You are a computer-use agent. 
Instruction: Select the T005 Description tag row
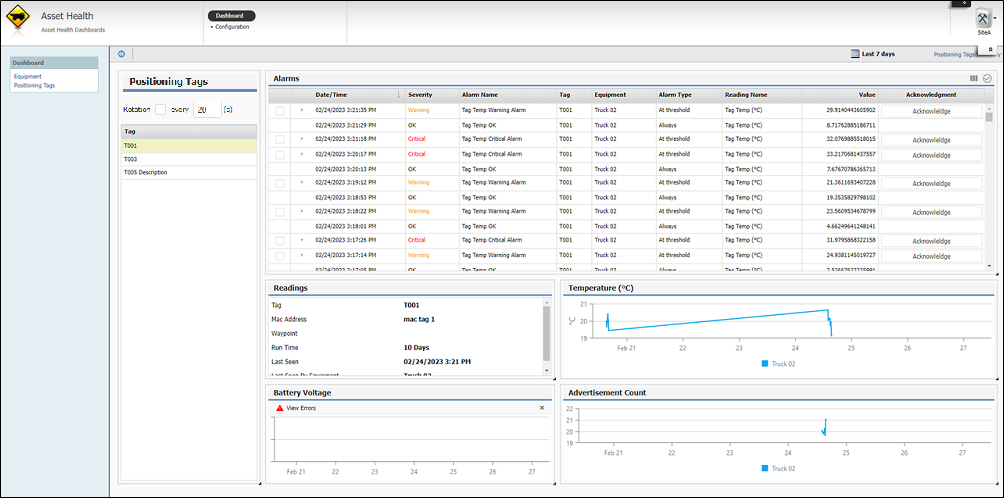[x=189, y=172]
